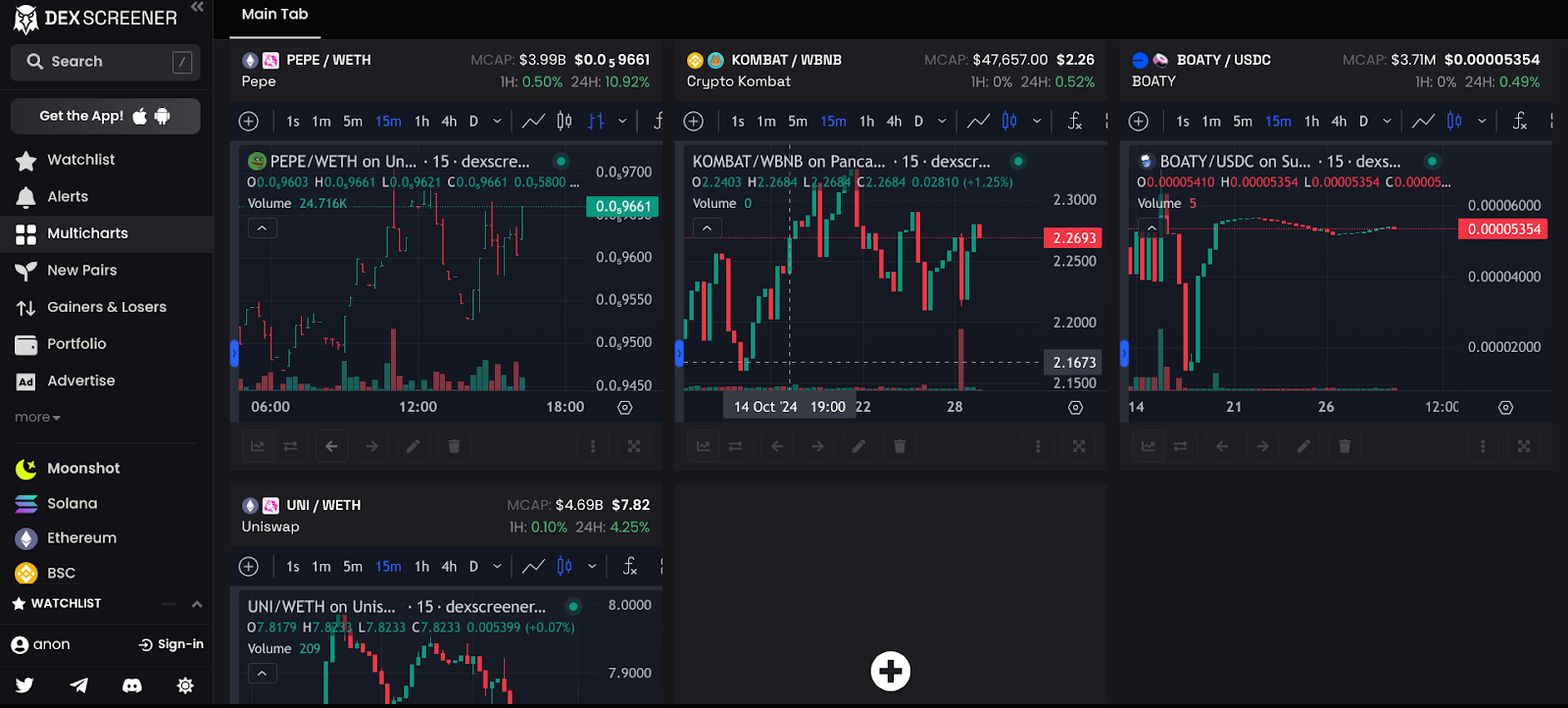Select line chart style on BOATY chart
Screen dimensions: 1568x708
click(1423, 122)
